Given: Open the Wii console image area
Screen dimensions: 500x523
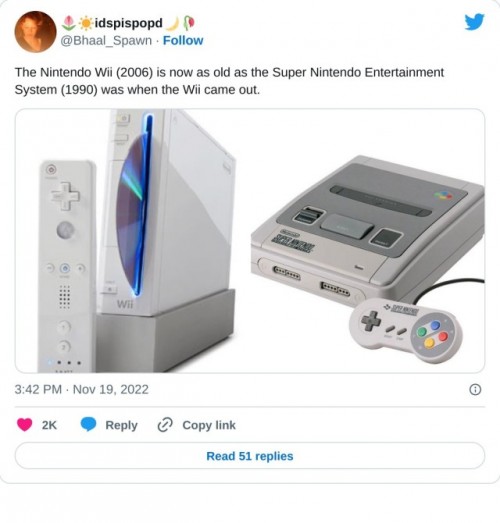Looking at the screenshot, I should [167, 240].
